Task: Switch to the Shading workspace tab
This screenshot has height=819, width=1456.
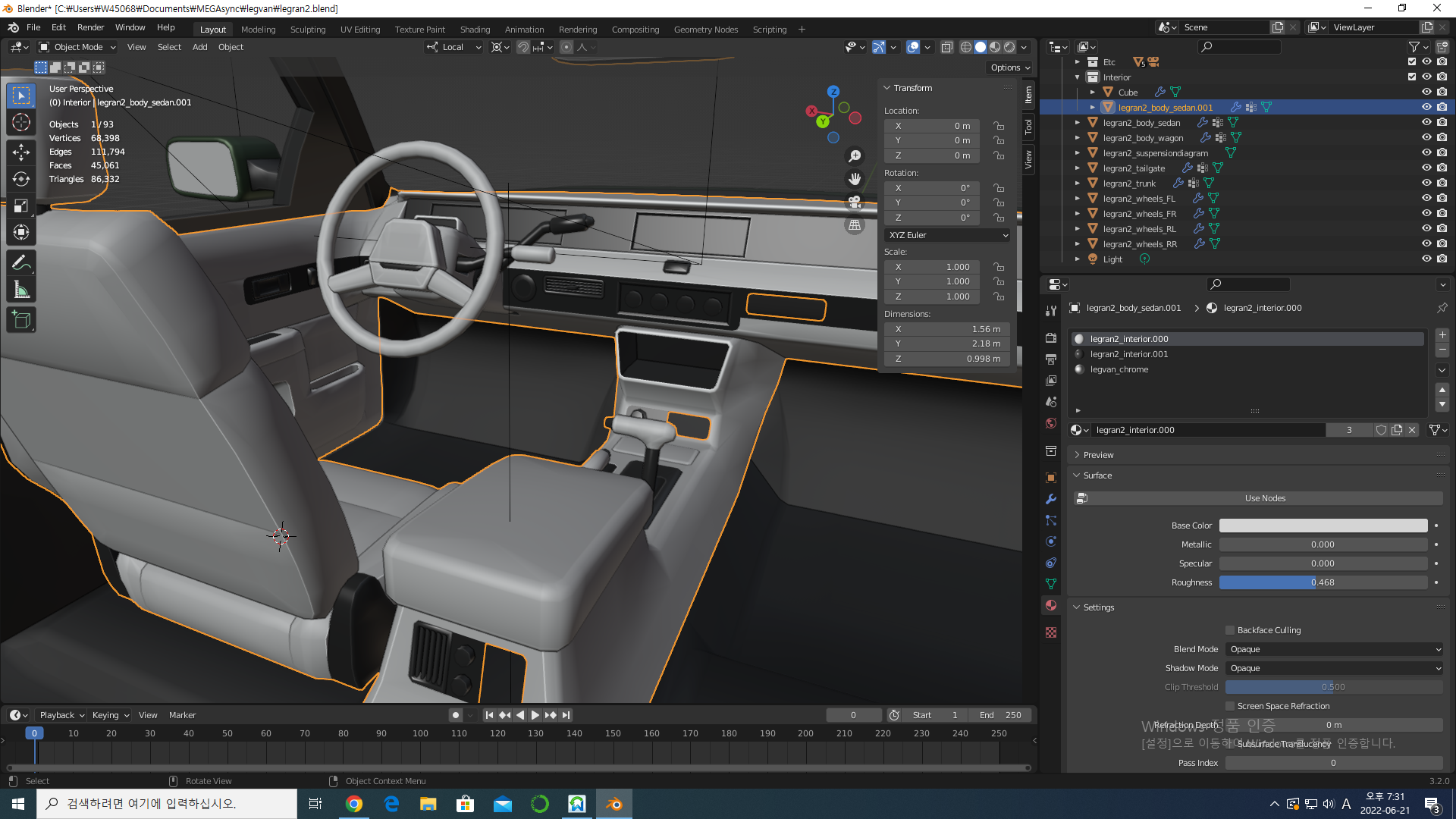Action: [x=475, y=30]
